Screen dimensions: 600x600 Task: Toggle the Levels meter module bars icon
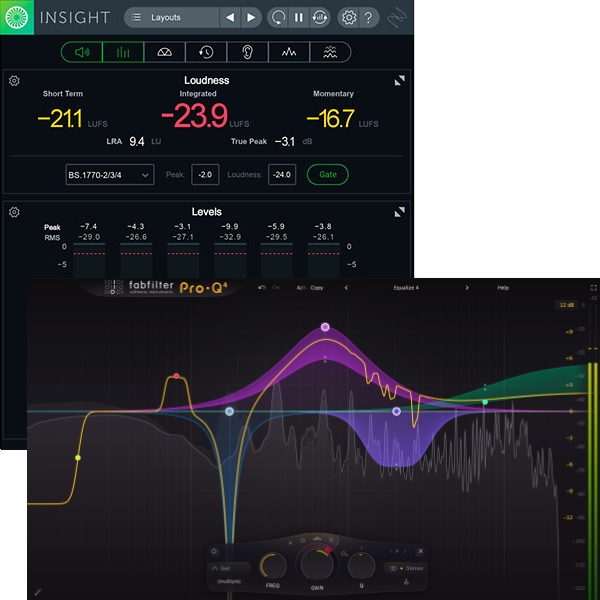click(x=123, y=52)
